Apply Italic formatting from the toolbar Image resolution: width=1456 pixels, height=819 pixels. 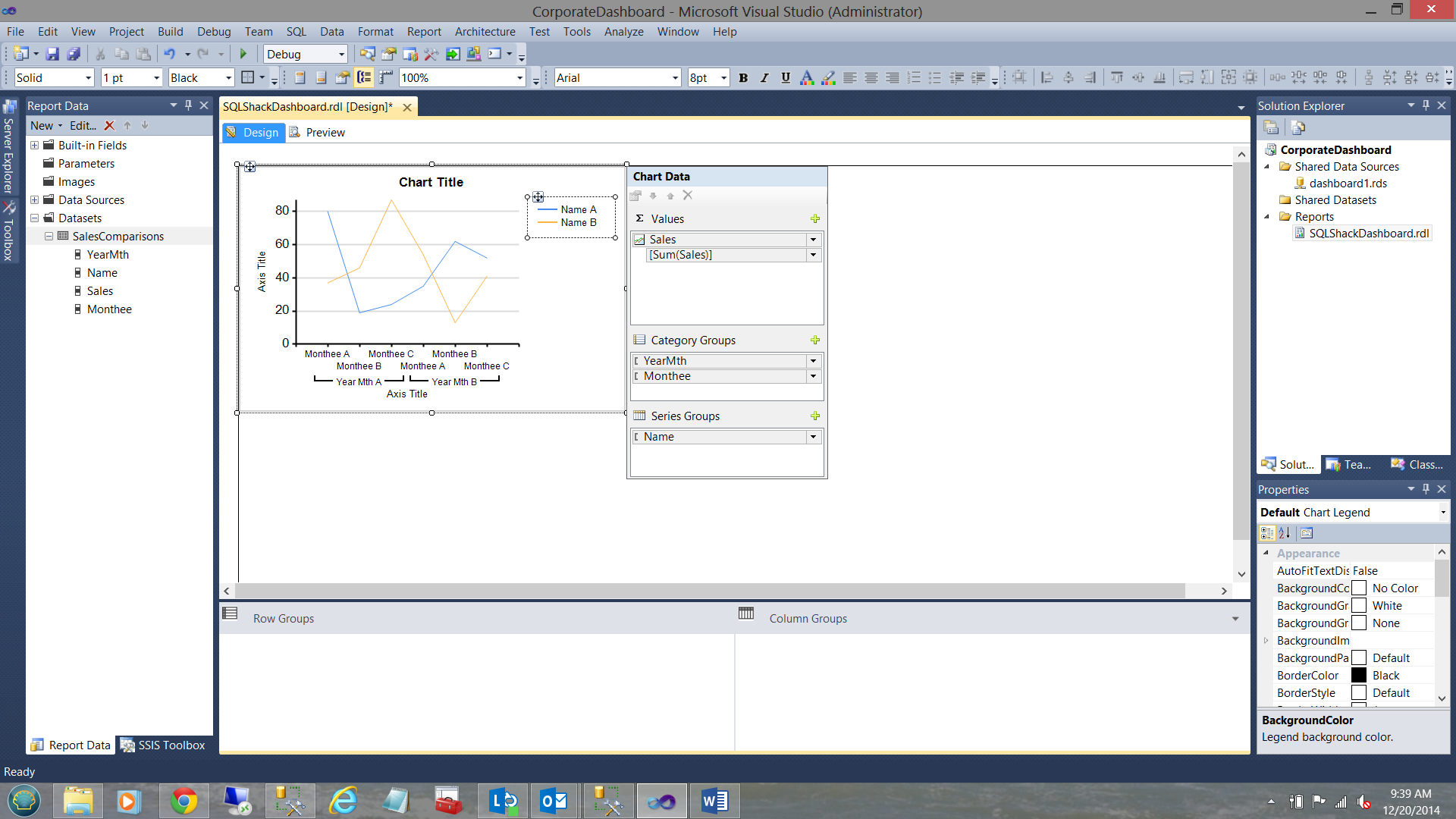(x=764, y=77)
